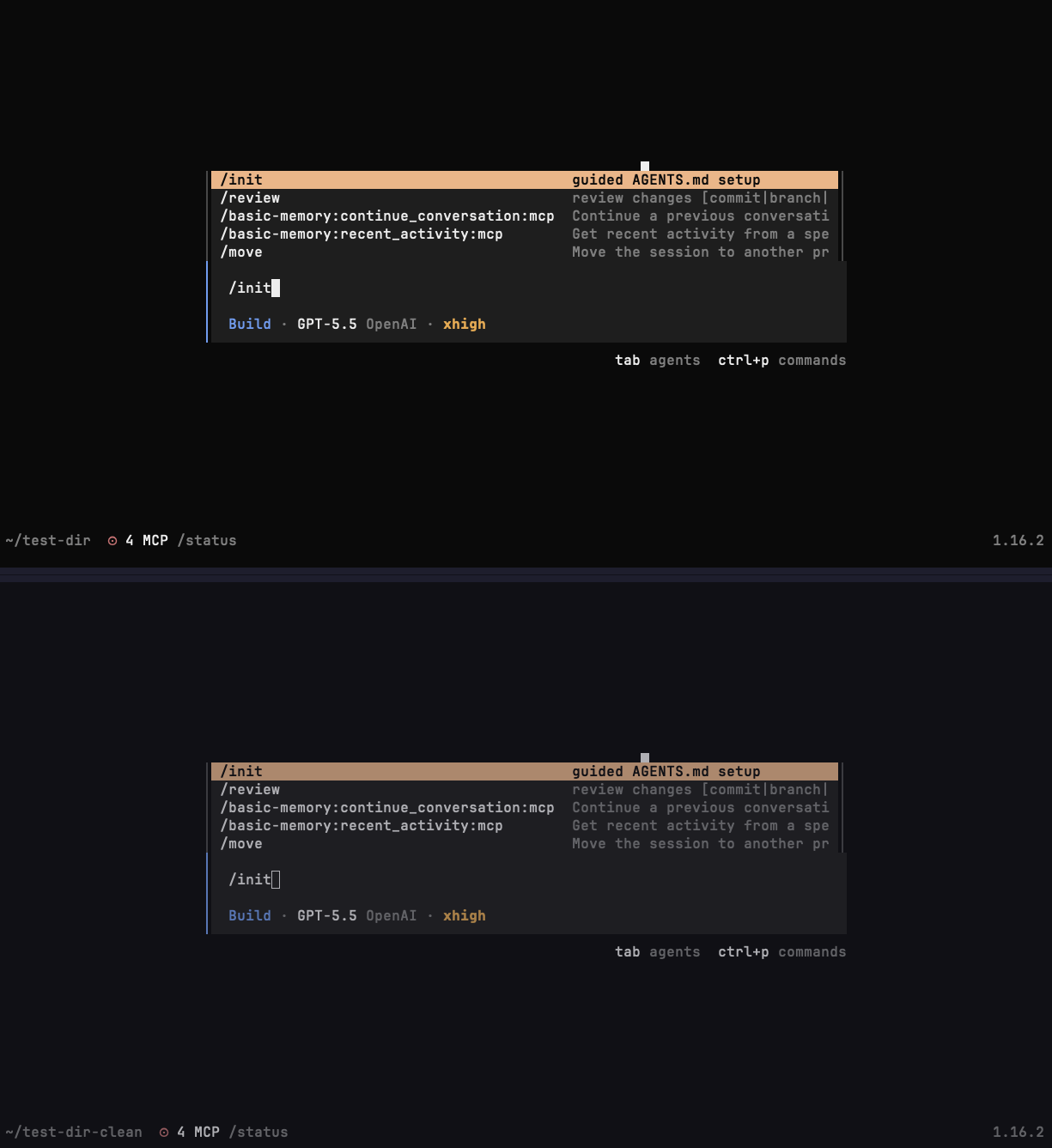The width and height of the screenshot is (1052, 1148).
Task: Click the /init prompt input in top pane
Action: click(528, 288)
